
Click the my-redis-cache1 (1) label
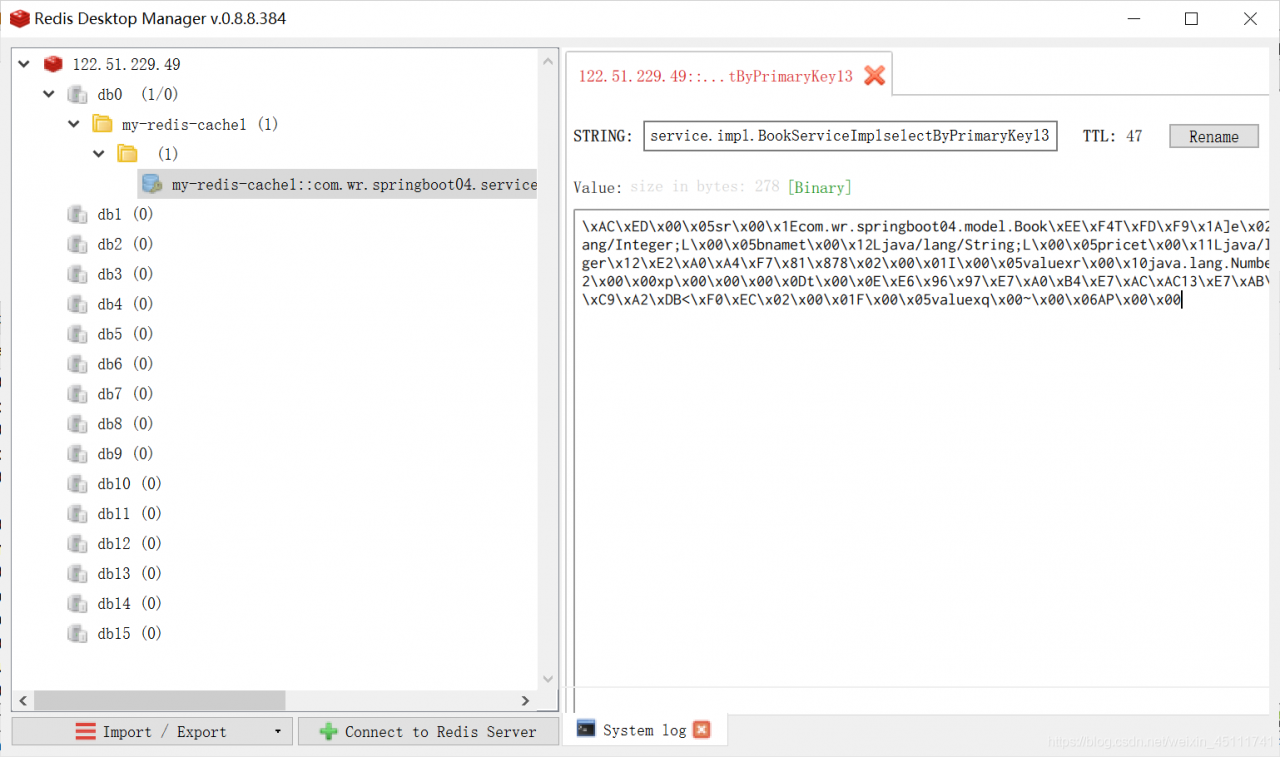point(200,124)
